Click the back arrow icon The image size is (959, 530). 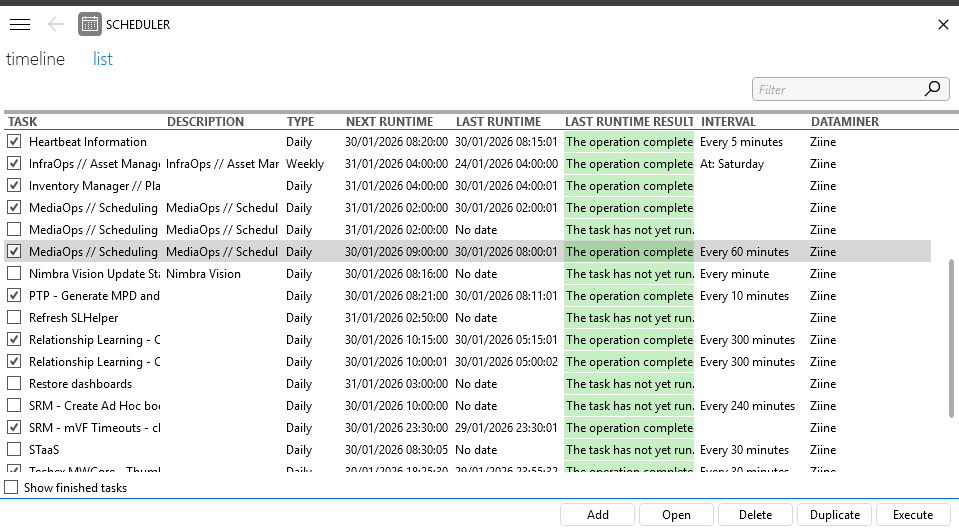pos(55,25)
